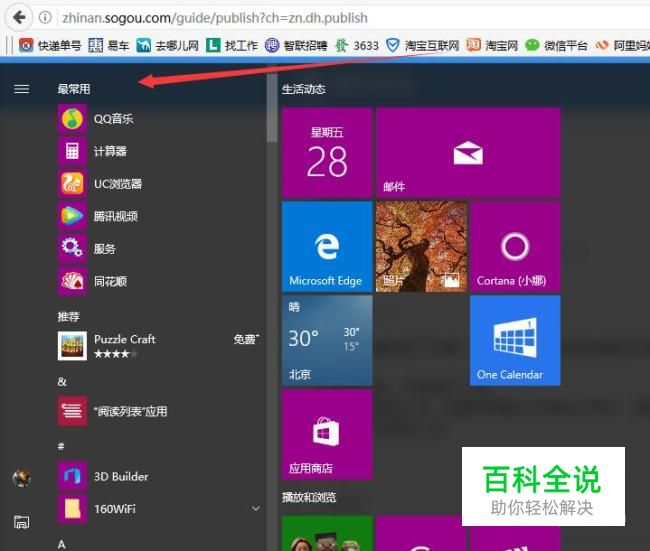Viewport: 650px width, 551px height.
Task: Click the # letter group header
Action: tap(61, 446)
